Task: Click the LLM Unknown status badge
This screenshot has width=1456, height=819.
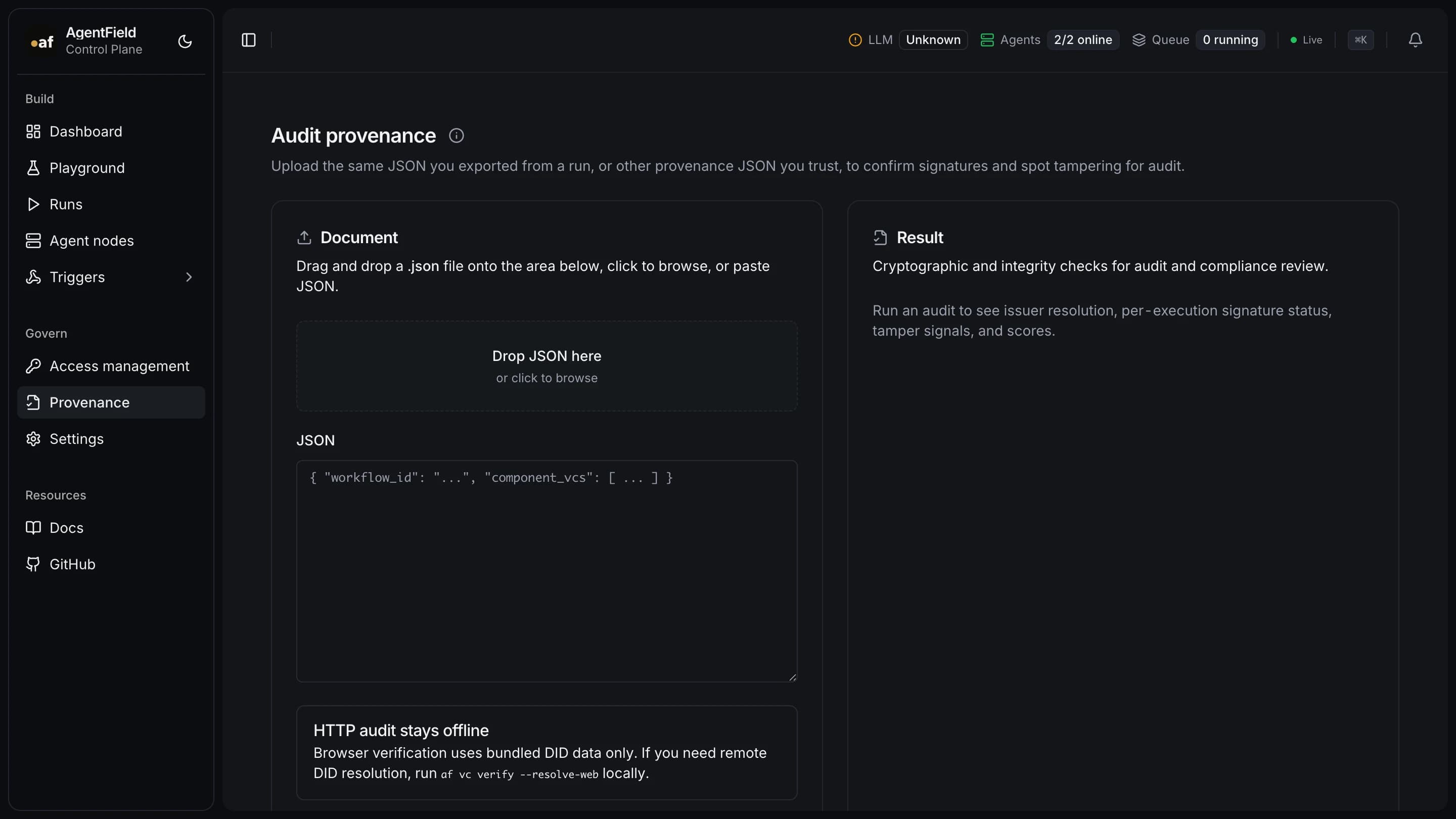Action: (x=933, y=40)
